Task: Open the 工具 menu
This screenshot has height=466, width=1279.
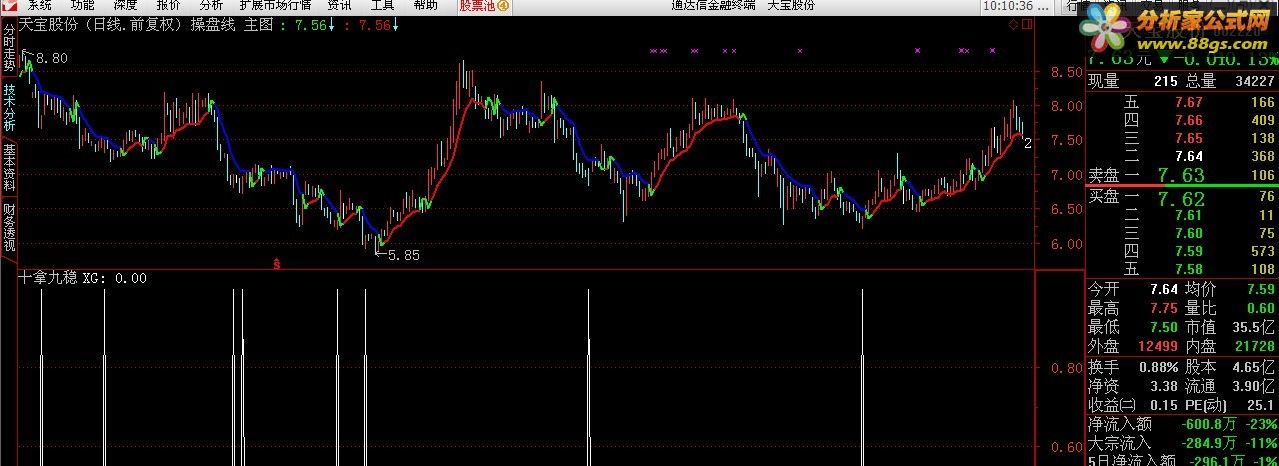Action: pos(382,5)
